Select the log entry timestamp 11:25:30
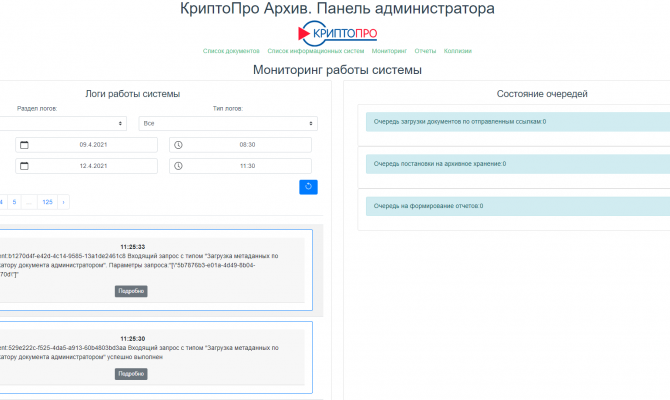 [x=132, y=338]
